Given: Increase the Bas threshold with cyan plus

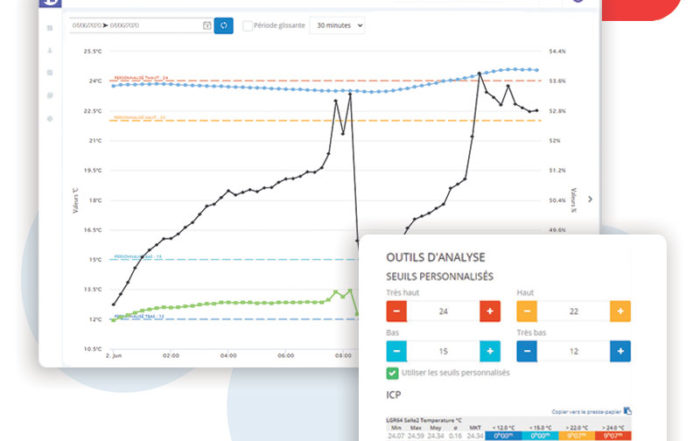Looking at the screenshot, I should point(490,351).
